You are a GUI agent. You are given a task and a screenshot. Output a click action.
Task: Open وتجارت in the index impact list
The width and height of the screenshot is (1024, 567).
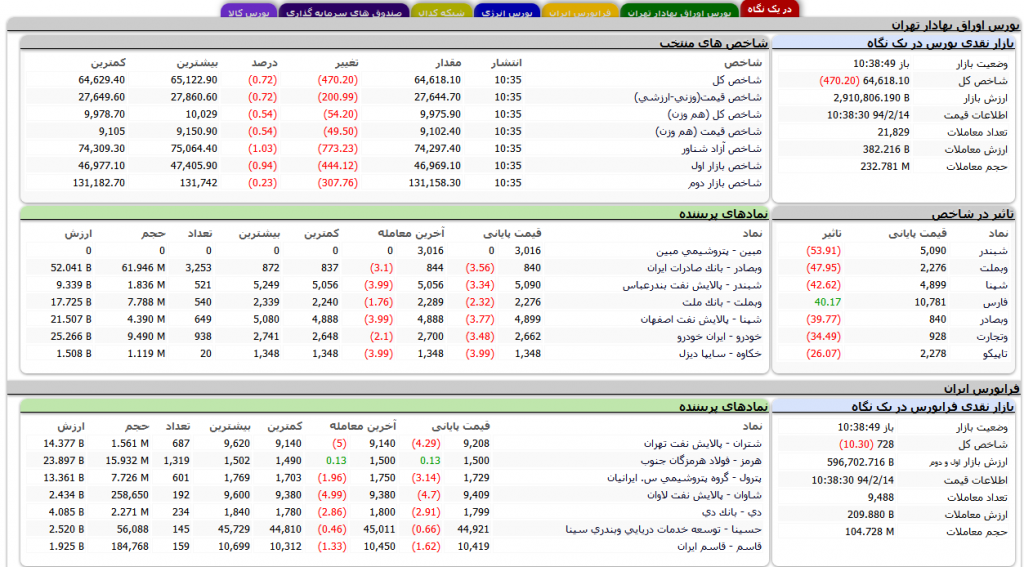(x=992, y=336)
